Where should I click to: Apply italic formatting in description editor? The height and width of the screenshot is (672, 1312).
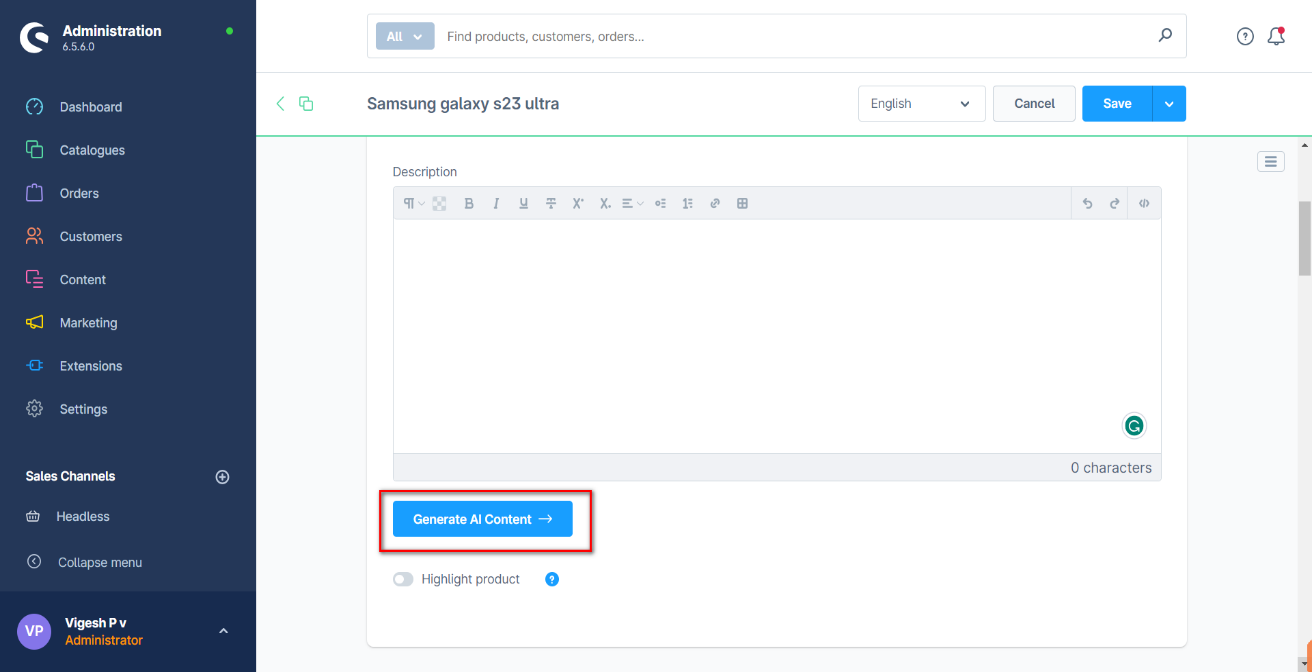(x=496, y=204)
